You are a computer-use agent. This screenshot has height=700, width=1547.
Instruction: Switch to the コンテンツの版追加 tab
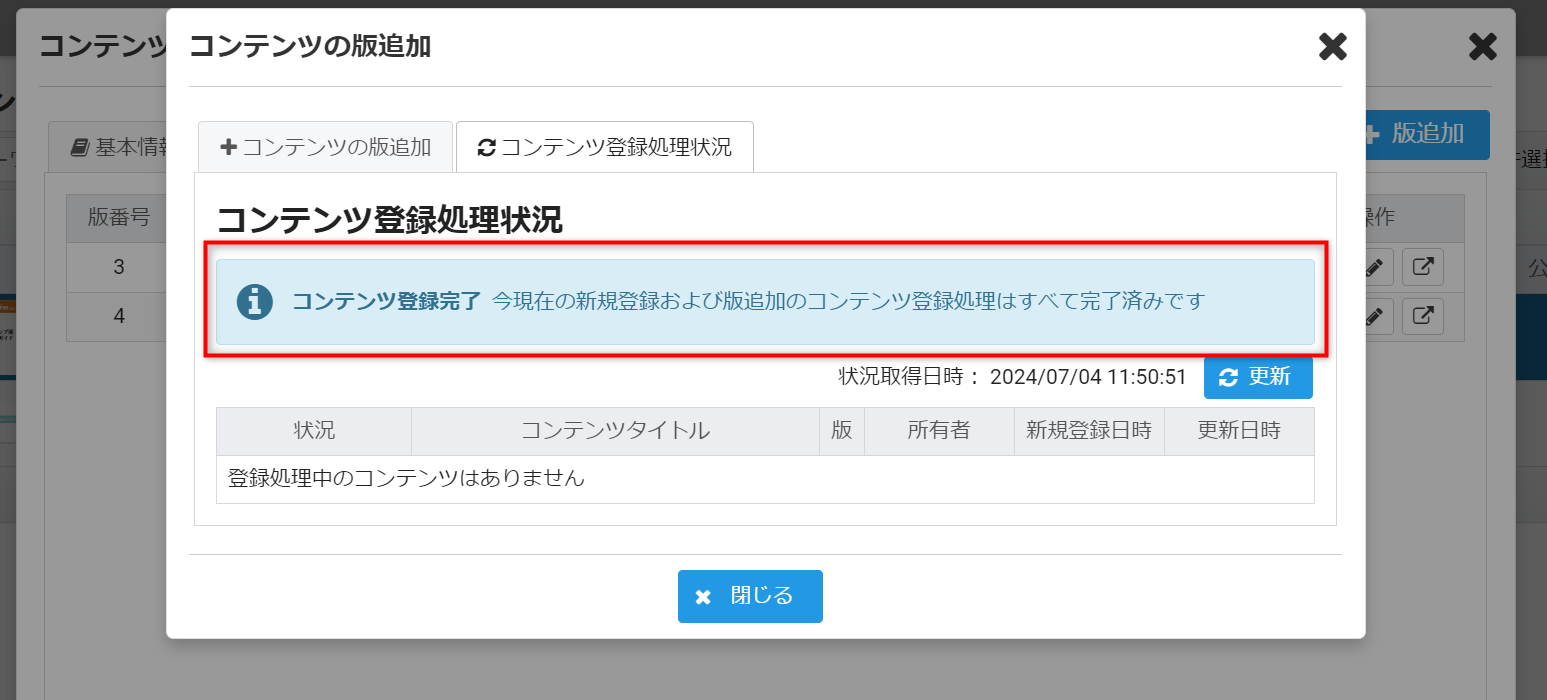pos(325,147)
